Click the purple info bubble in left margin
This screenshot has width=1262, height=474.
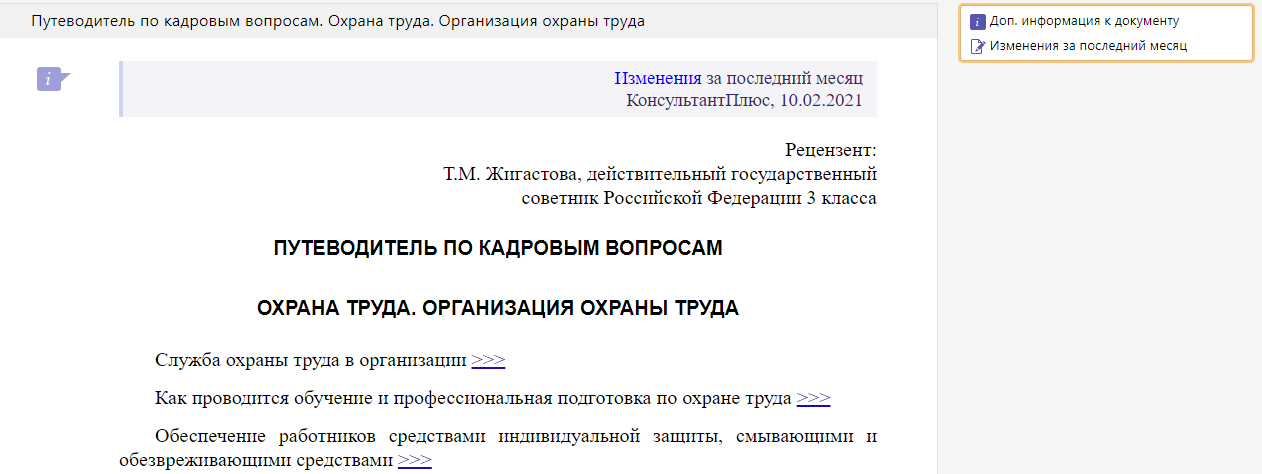click(x=51, y=79)
